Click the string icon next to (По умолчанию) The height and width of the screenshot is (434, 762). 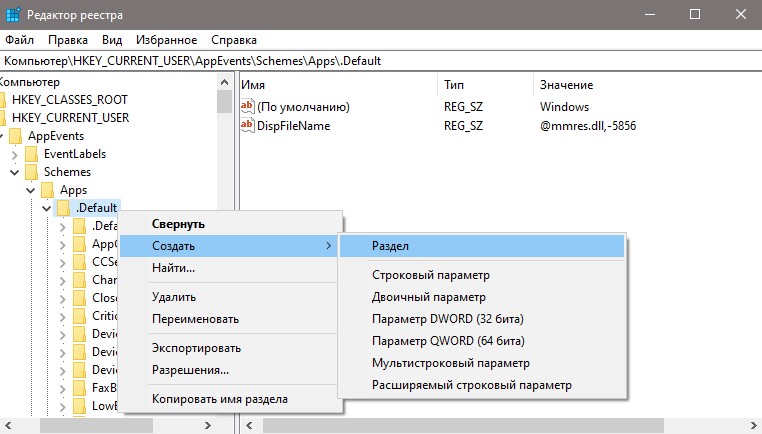[x=247, y=106]
